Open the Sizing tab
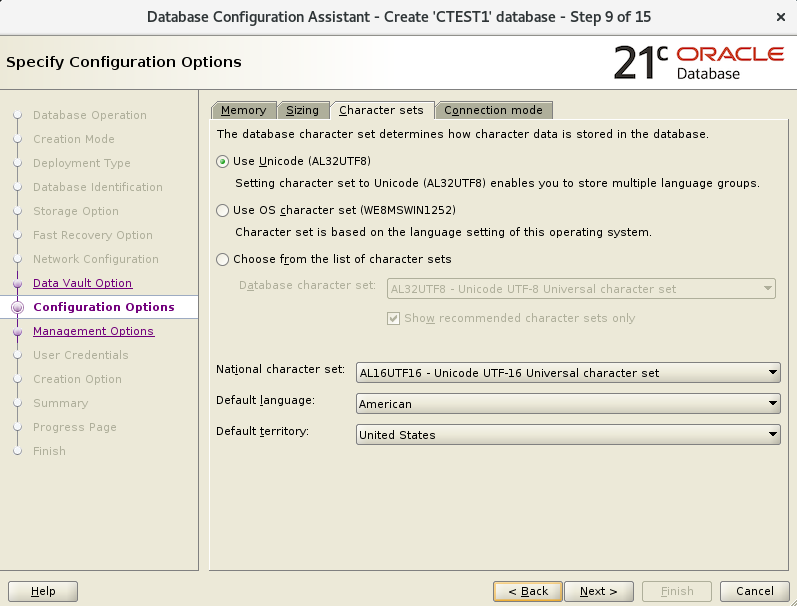This screenshot has height=606, width=797. (x=302, y=110)
